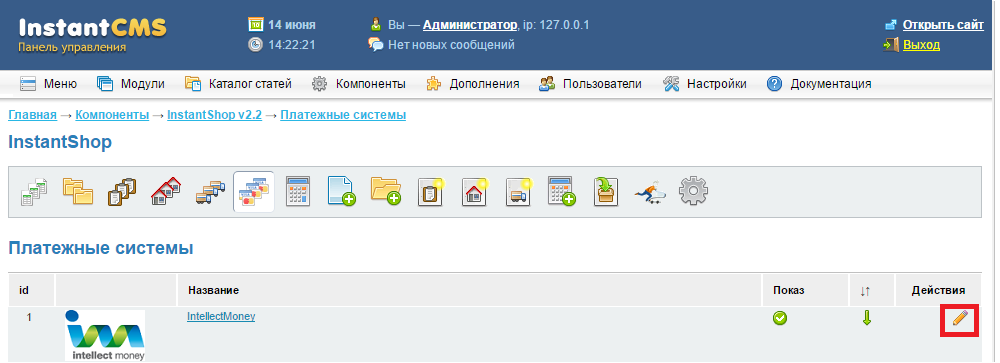Open the Компоненты menu
Viewport: 1000px width, 363px height.
358,84
